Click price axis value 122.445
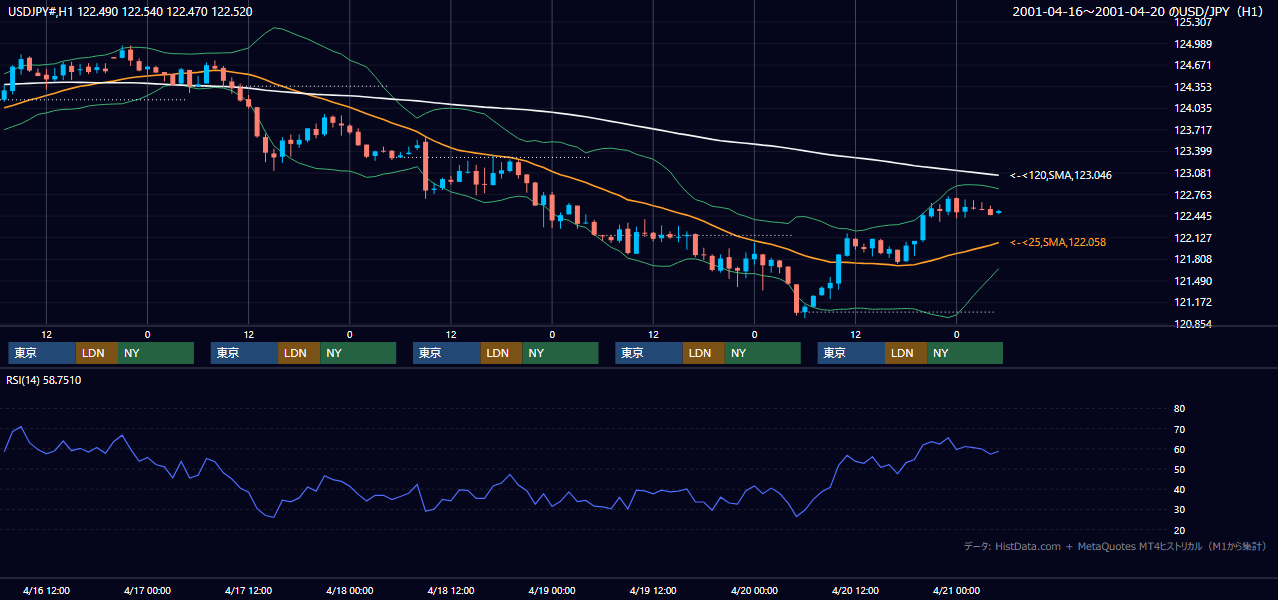Image resolution: width=1278 pixels, height=600 pixels. tap(1193, 216)
